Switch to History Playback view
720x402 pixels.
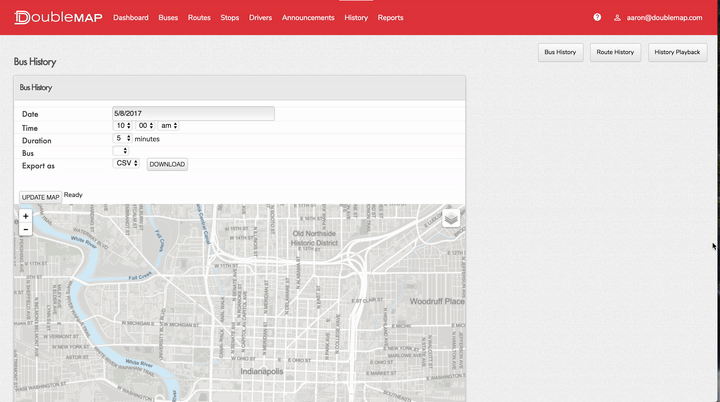[678, 52]
